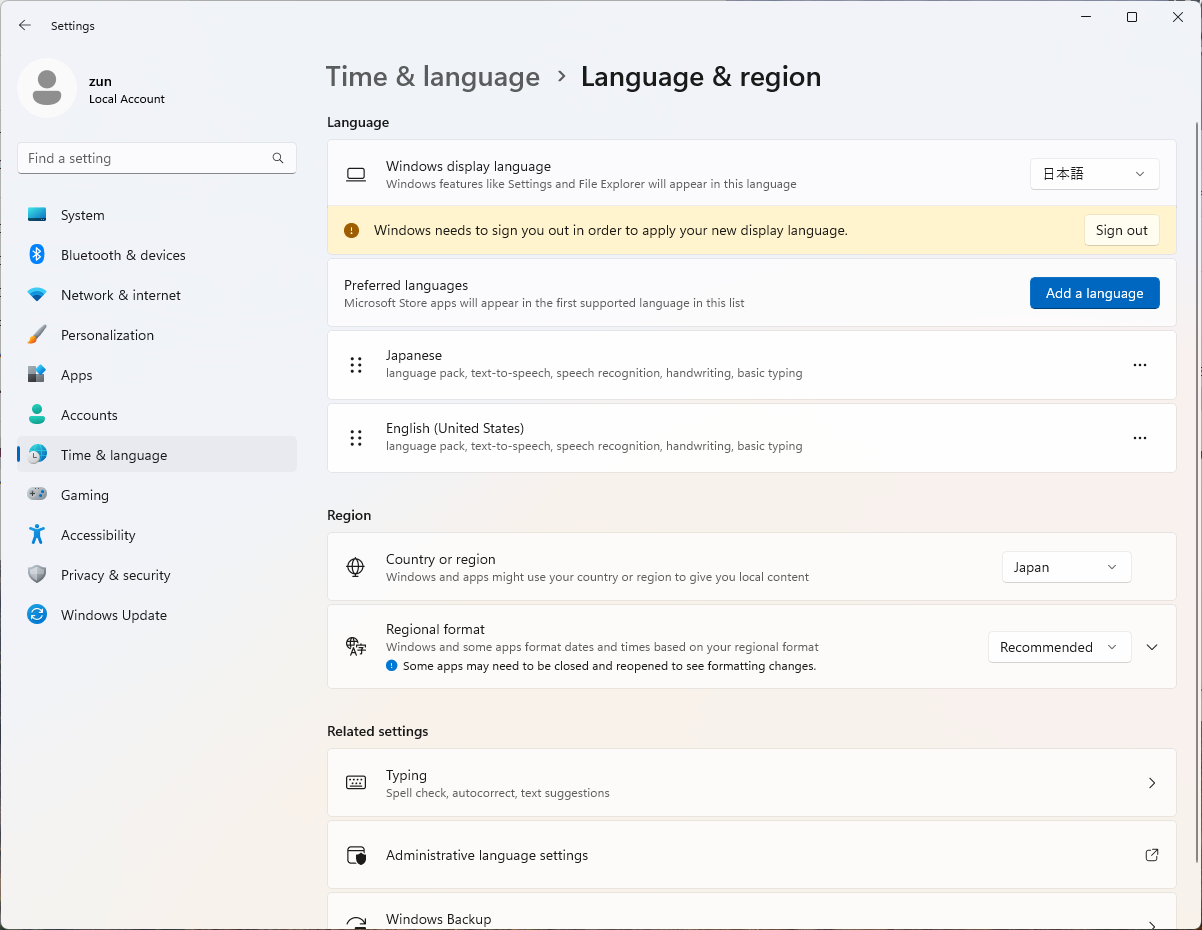Click the 'Language & region' page title
This screenshot has height=930, width=1202.
(701, 77)
